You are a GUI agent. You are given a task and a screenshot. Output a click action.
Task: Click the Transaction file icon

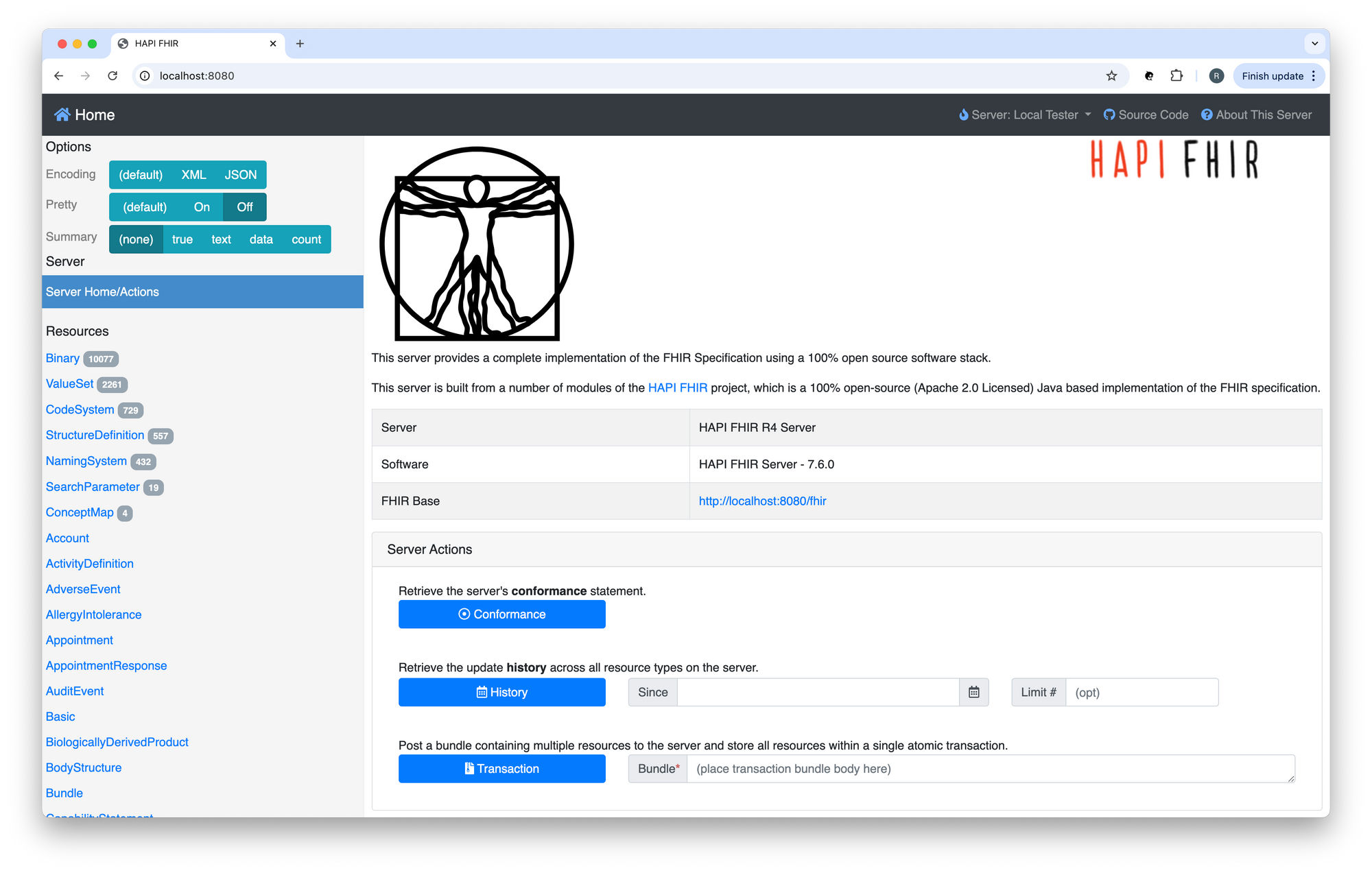tap(470, 768)
